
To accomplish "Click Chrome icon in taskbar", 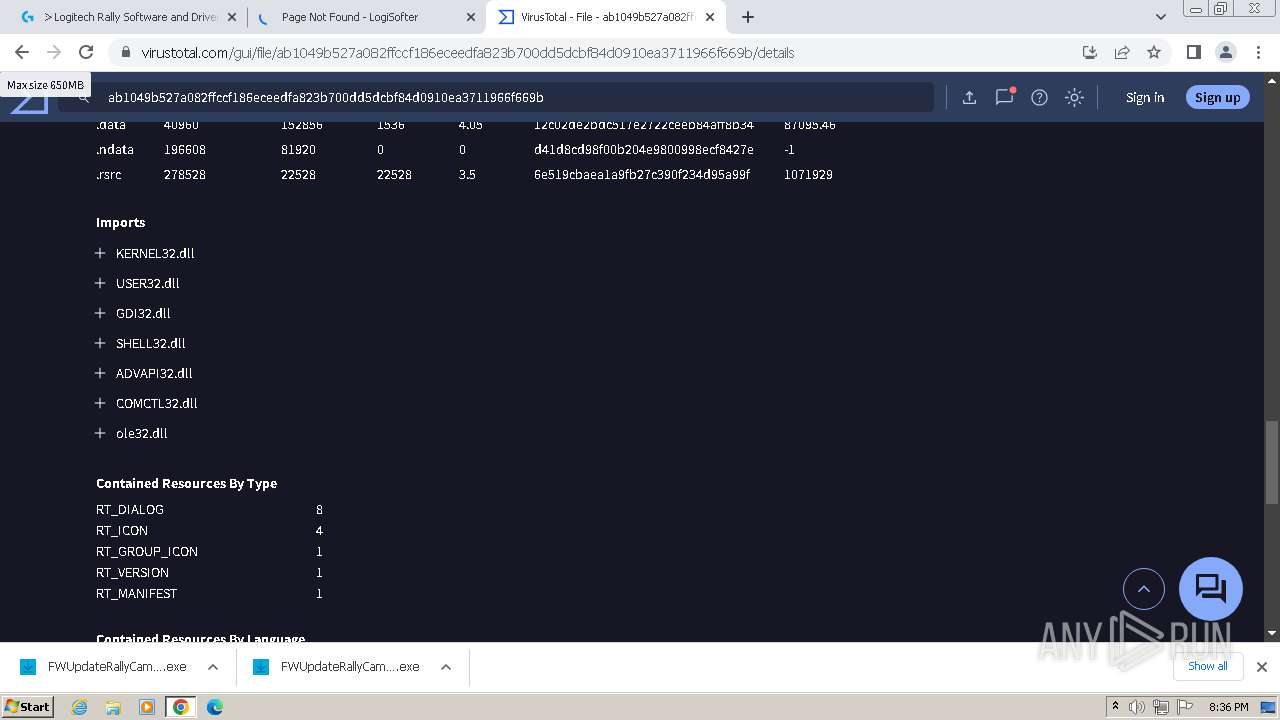I will point(180,706).
